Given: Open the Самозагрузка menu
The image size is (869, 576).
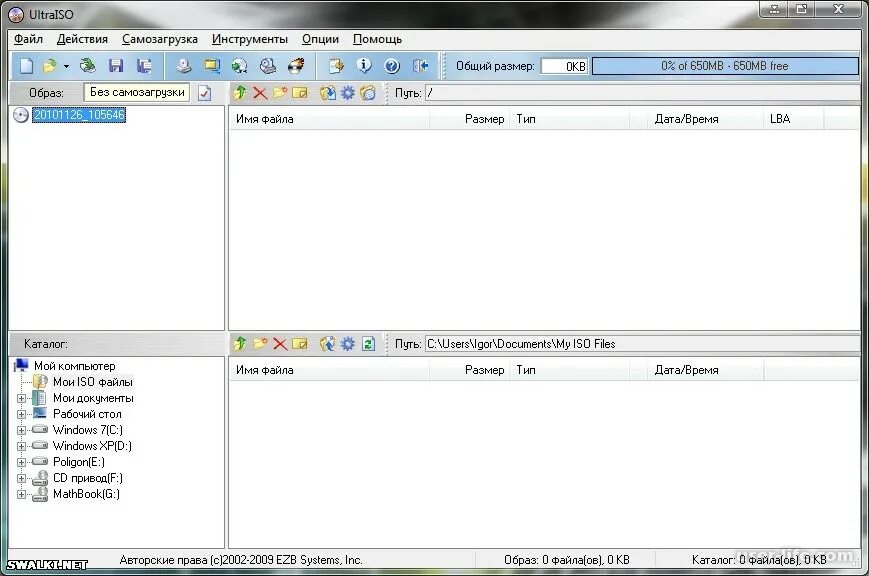Looking at the screenshot, I should coord(160,39).
